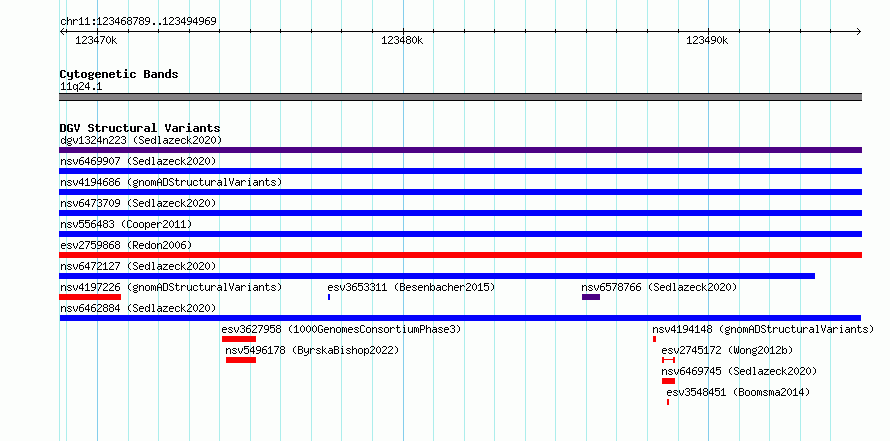
Task: Select the nsv6578766 (Sedlazeck2020) label
Action: tap(659, 287)
